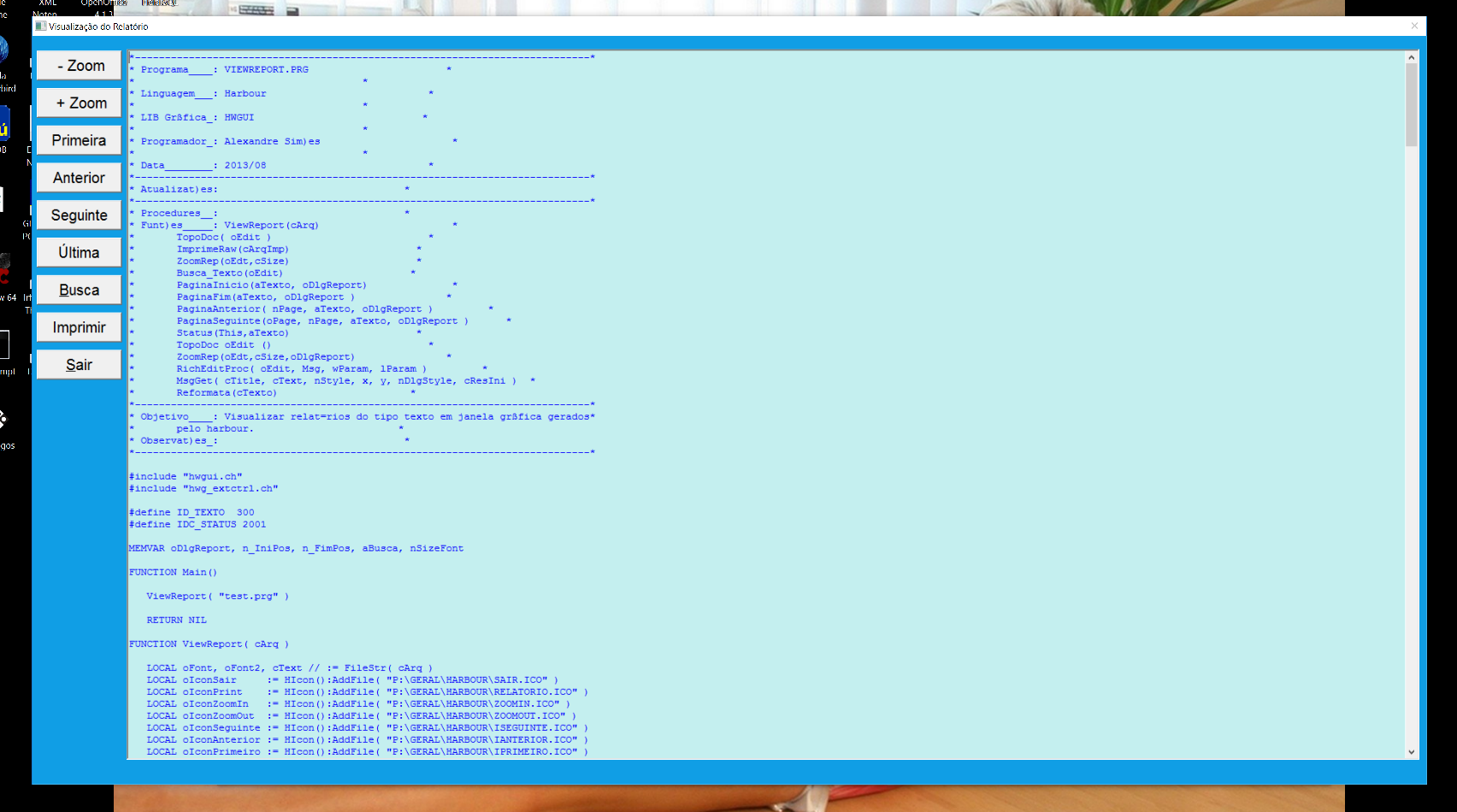Click the line starting with "LOCAL oFont, oFont2"
The width and height of the screenshot is (1457, 812).
(x=290, y=668)
